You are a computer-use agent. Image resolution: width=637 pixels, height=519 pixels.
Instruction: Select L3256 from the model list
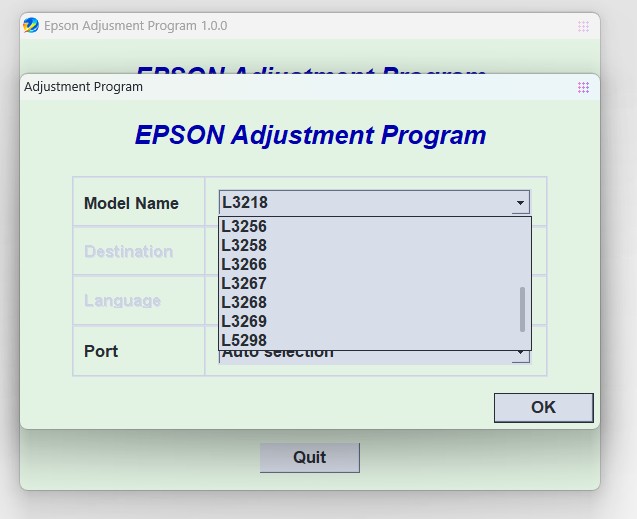coord(375,227)
